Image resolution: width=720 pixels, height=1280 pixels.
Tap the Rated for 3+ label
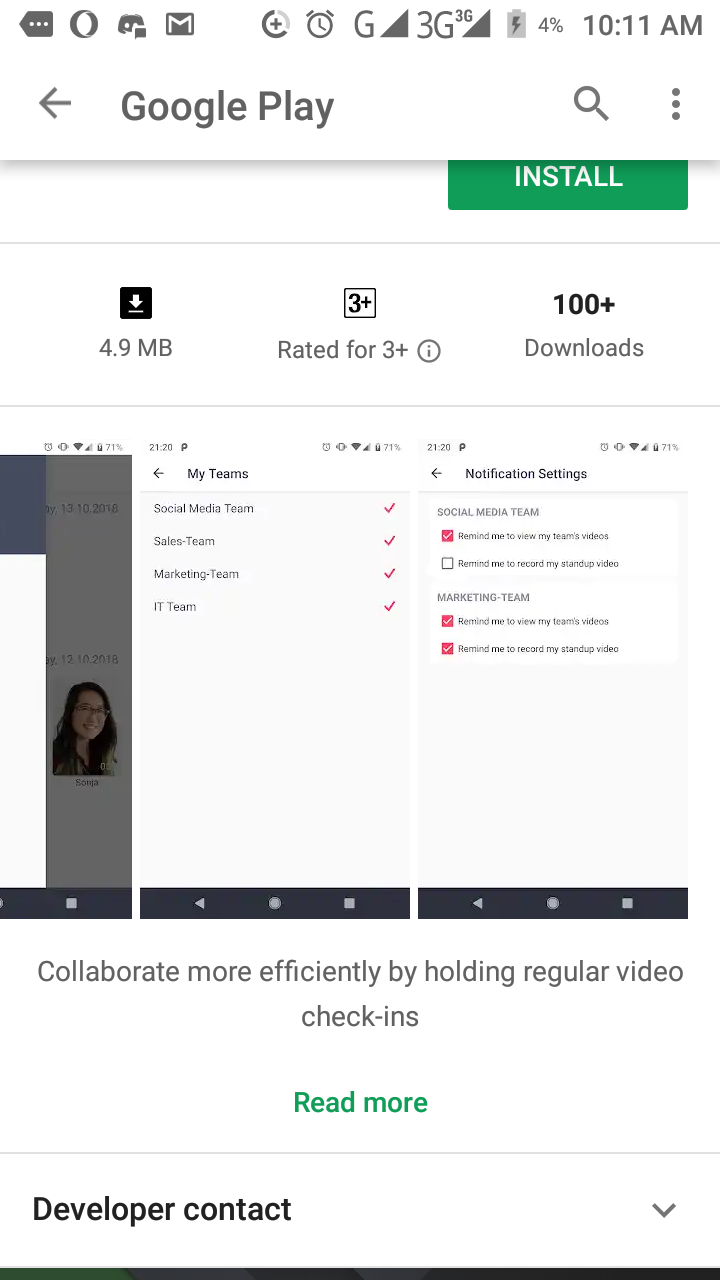click(343, 350)
